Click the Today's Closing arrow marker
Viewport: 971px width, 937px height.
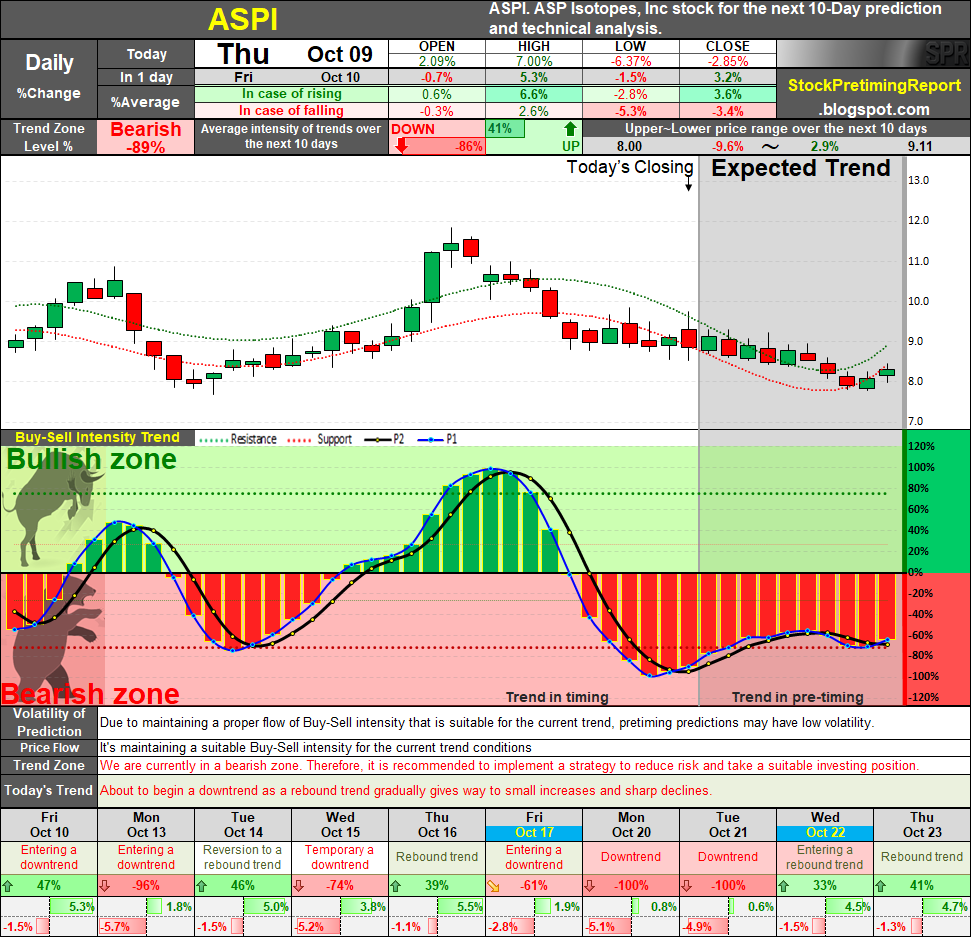688,185
